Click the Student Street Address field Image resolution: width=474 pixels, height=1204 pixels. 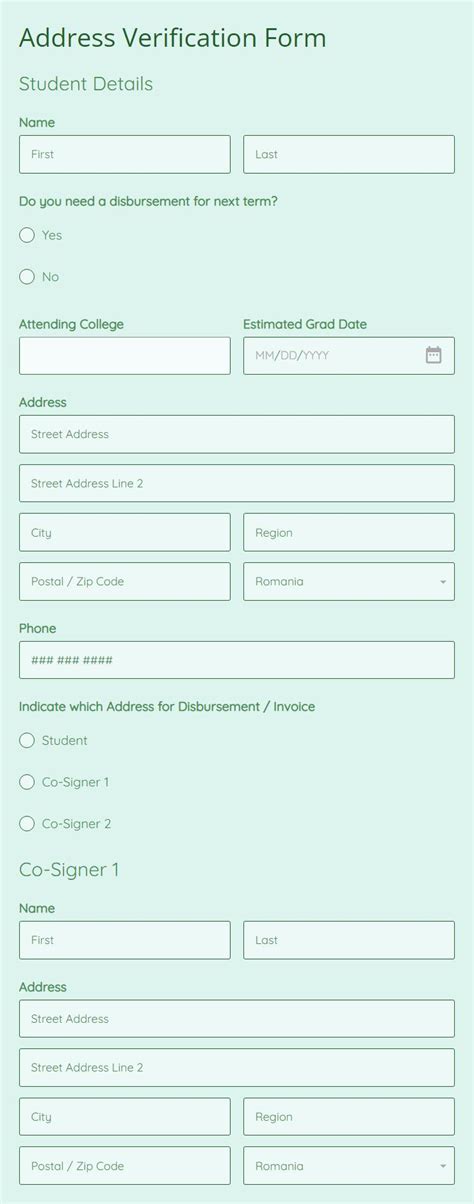237,435
